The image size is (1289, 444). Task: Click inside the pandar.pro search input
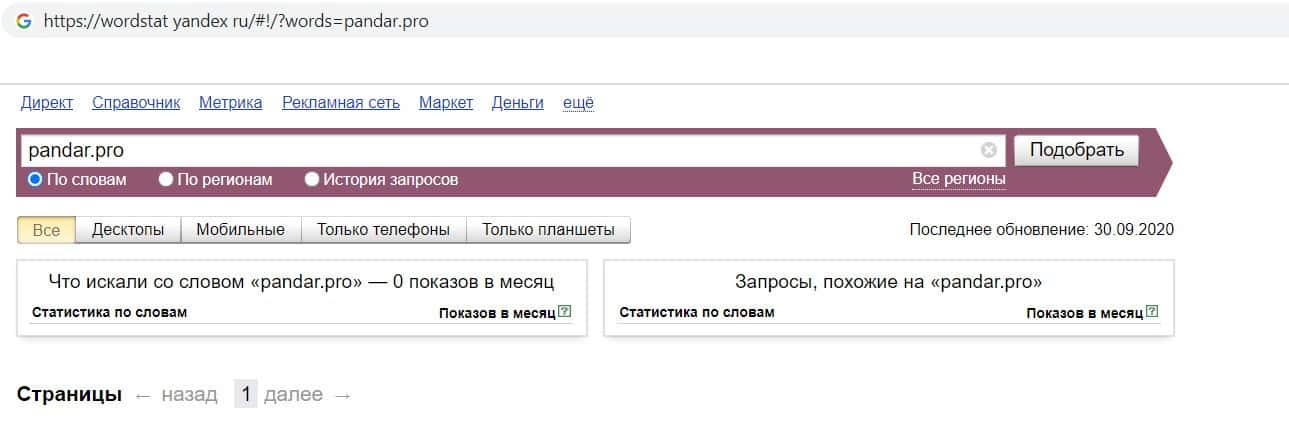(x=500, y=150)
